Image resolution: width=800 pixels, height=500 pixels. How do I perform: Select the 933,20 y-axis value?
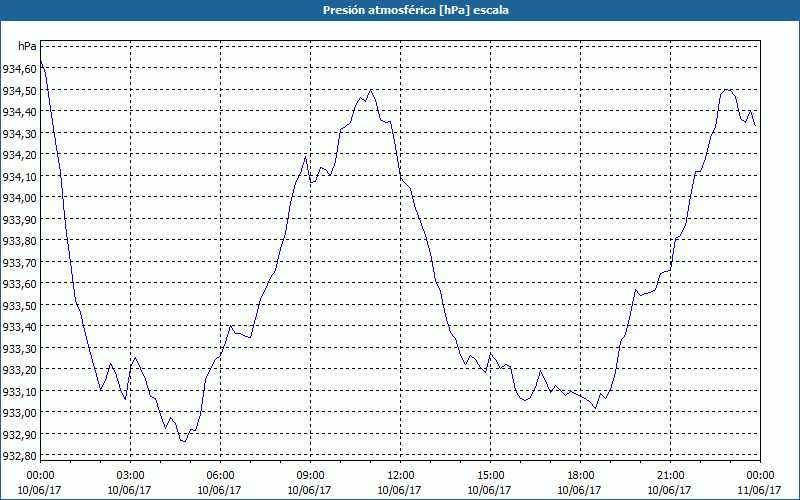(x=19, y=370)
